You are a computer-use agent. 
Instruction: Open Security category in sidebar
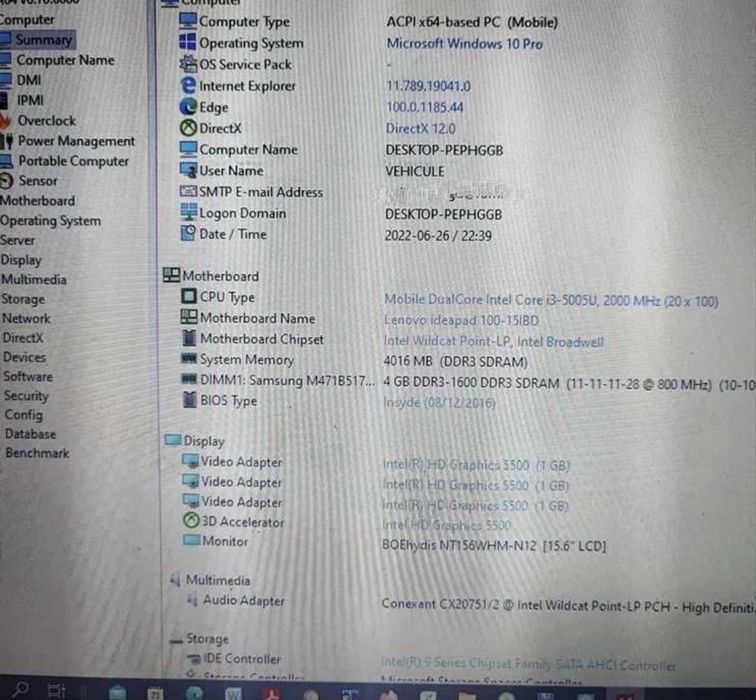click(x=26, y=396)
